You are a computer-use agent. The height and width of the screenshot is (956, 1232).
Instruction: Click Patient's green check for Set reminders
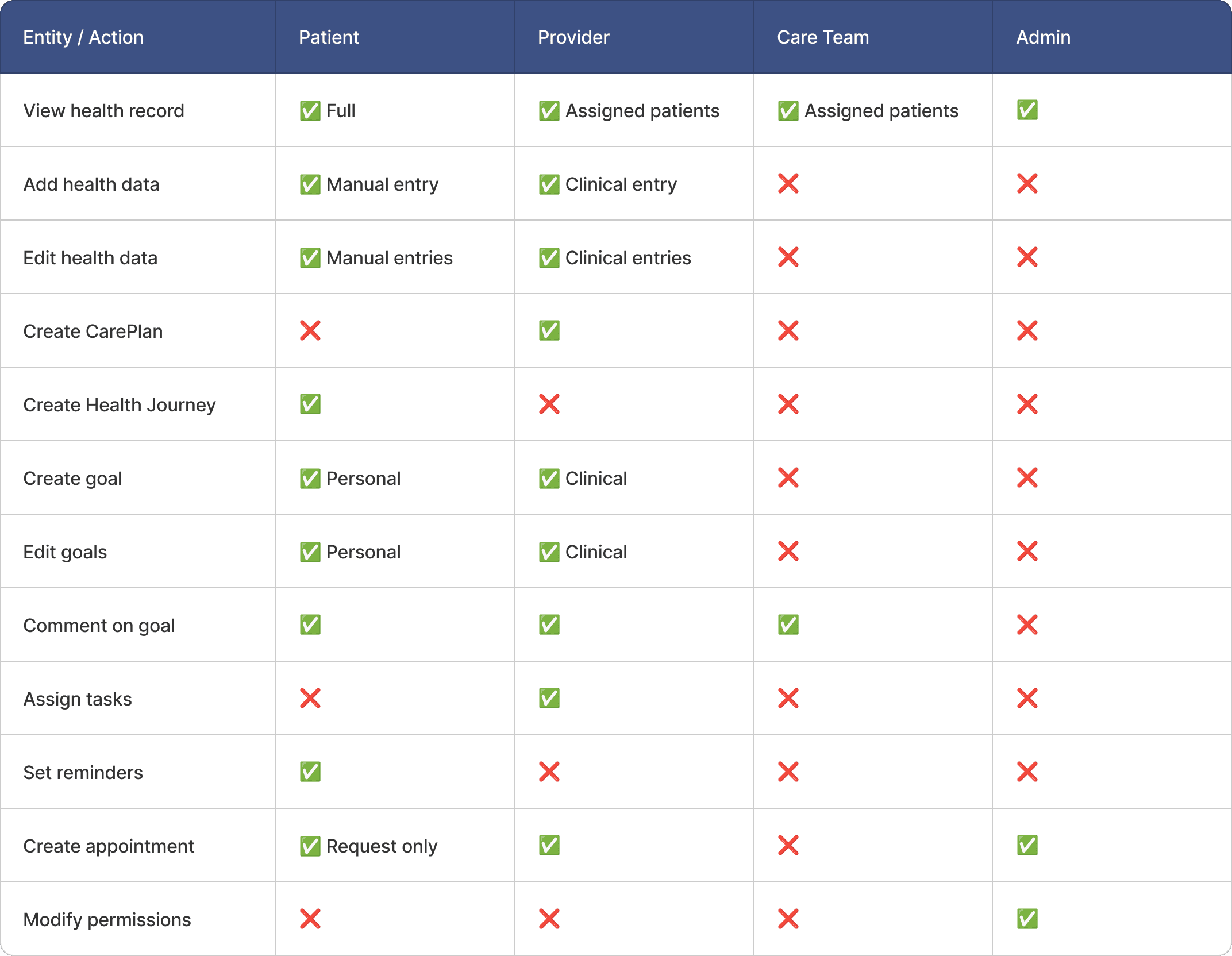(310, 772)
